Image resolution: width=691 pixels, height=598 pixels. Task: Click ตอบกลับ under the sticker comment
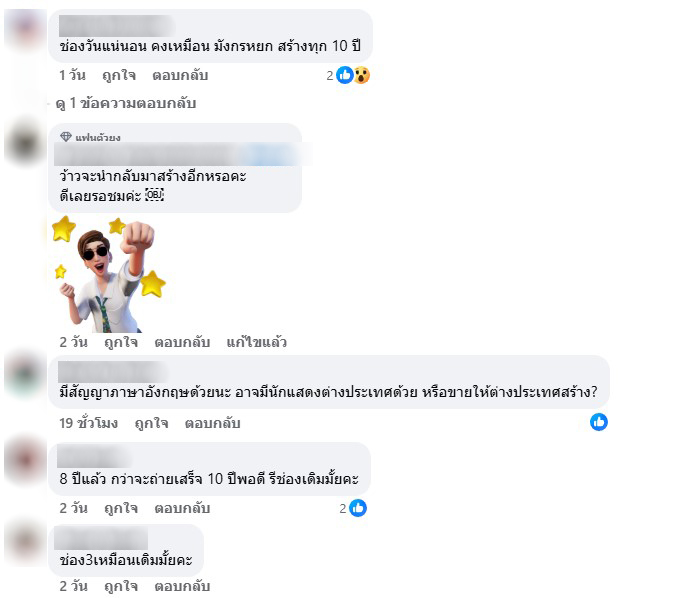(182, 342)
